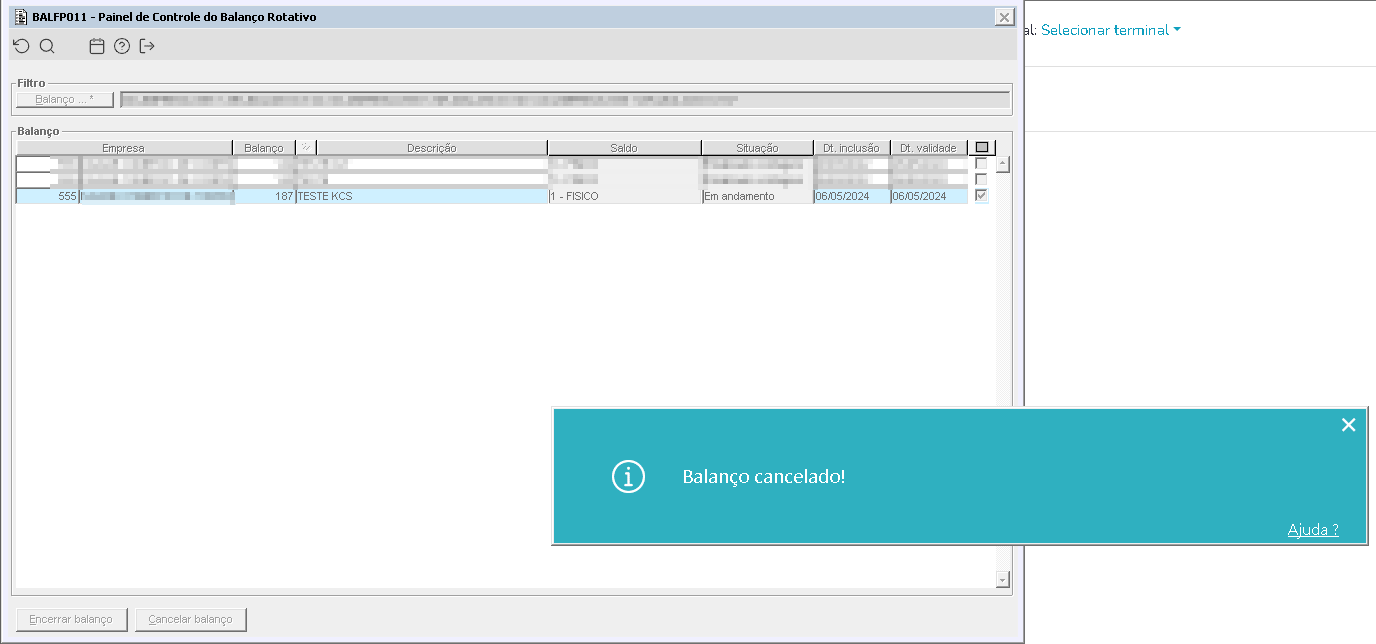The image size is (1376, 644).
Task: Select the '1 - FISICO' saldo cell
Action: coord(625,196)
